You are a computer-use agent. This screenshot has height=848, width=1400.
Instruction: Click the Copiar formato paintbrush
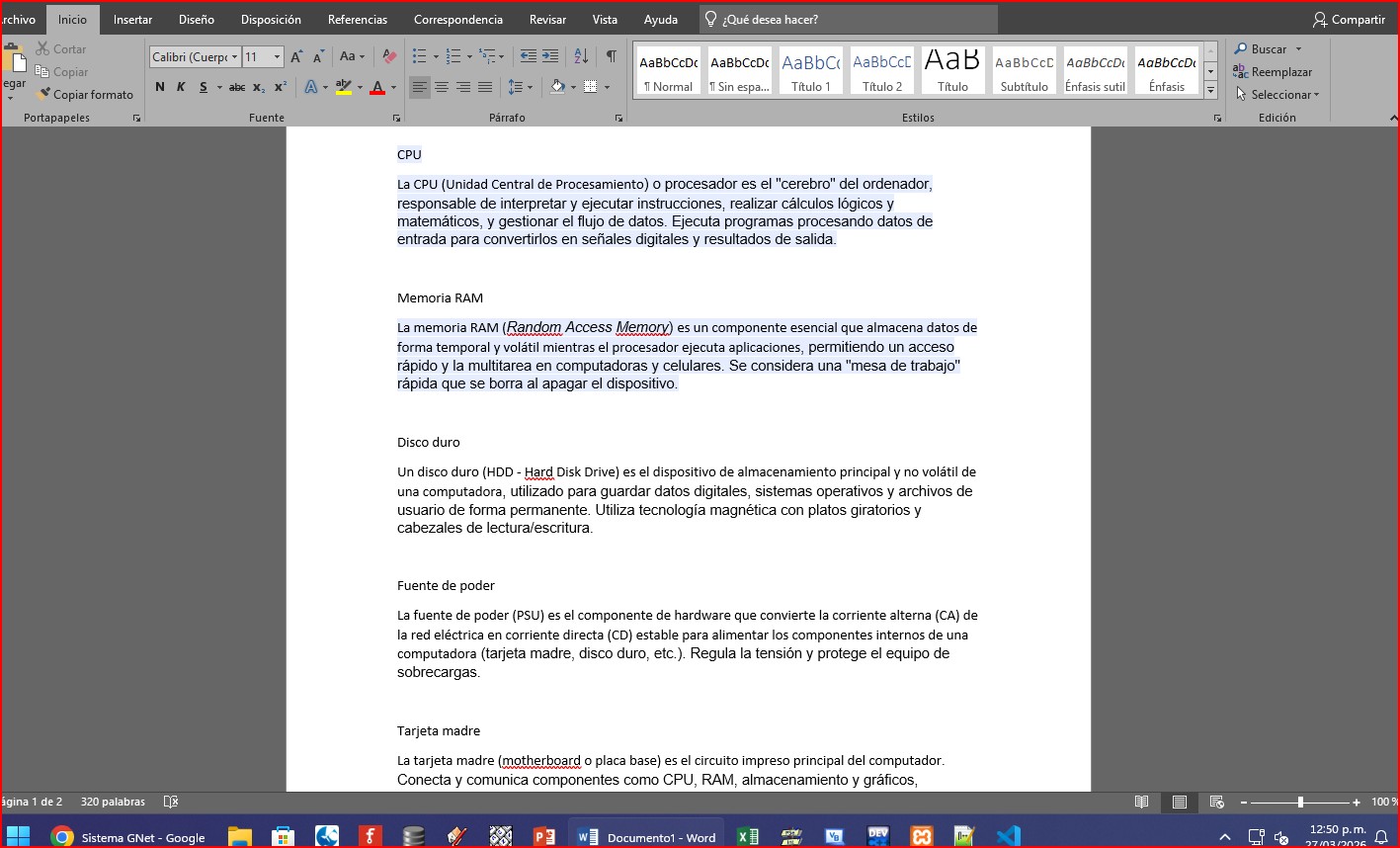[85, 95]
